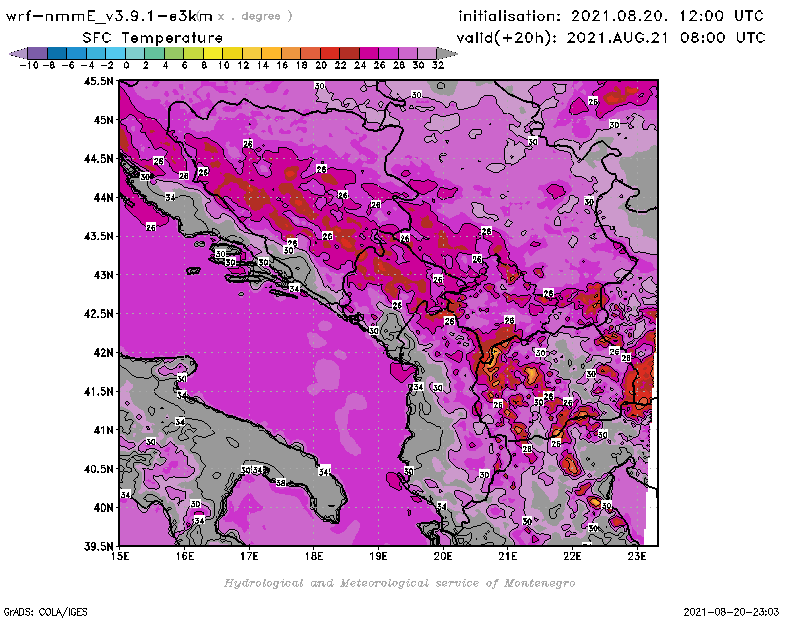
Task: Select the legend swatch between 0 and 2
Action: [135, 54]
